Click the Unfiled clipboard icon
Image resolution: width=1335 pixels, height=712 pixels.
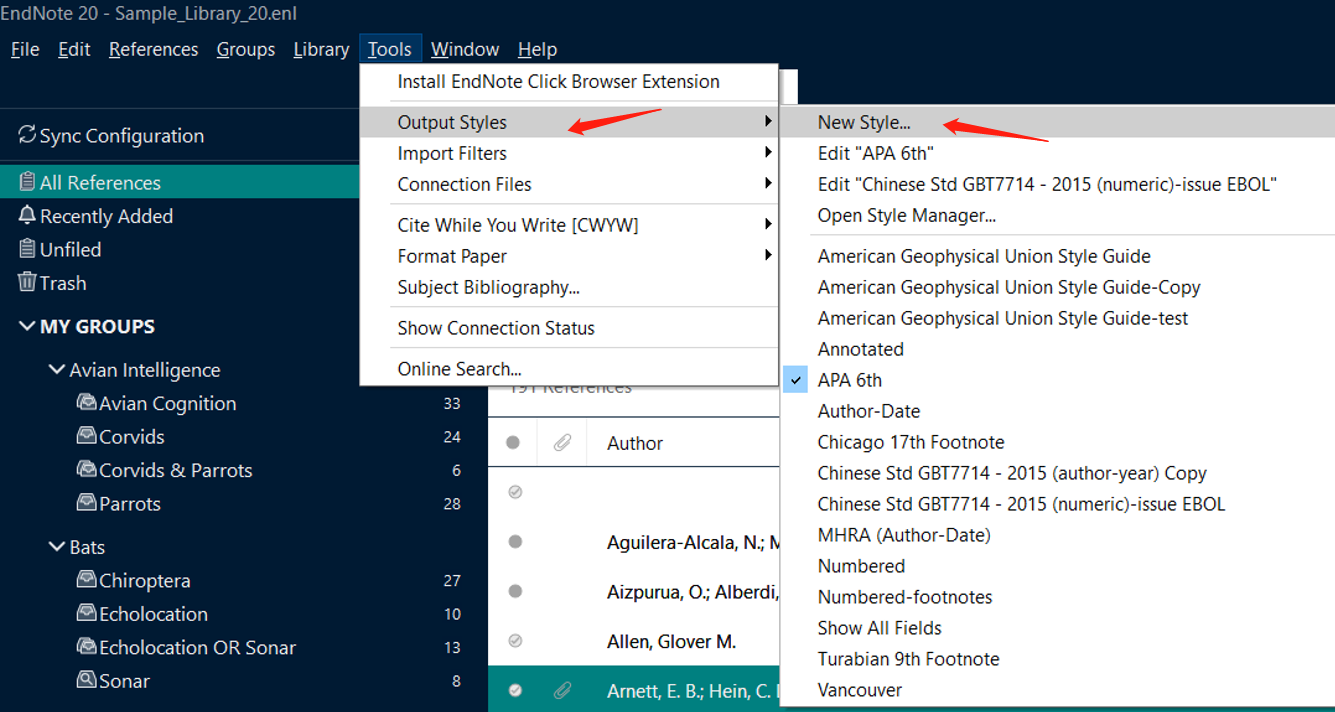[x=27, y=249]
